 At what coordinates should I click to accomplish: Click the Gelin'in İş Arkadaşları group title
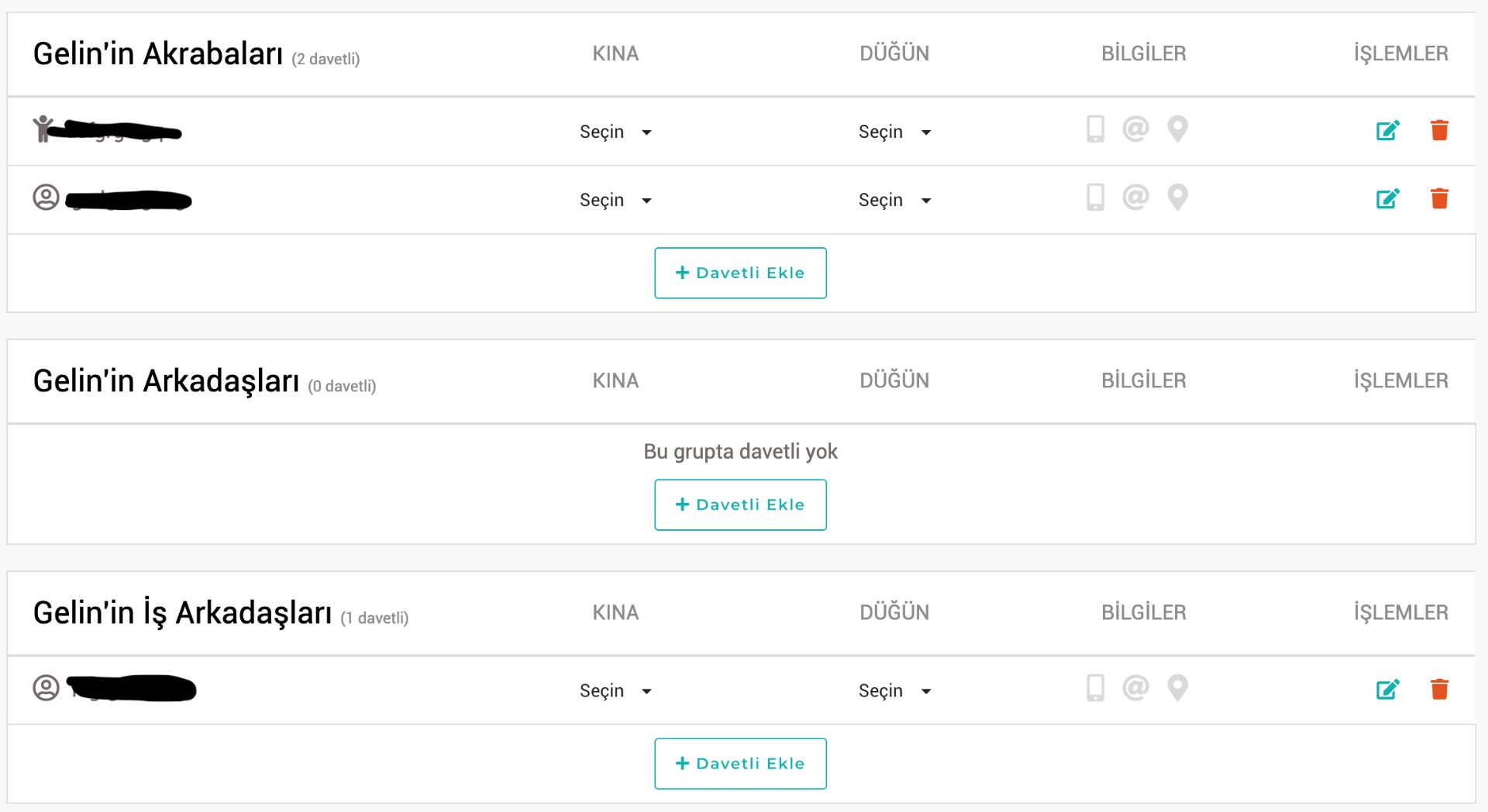pos(182,613)
